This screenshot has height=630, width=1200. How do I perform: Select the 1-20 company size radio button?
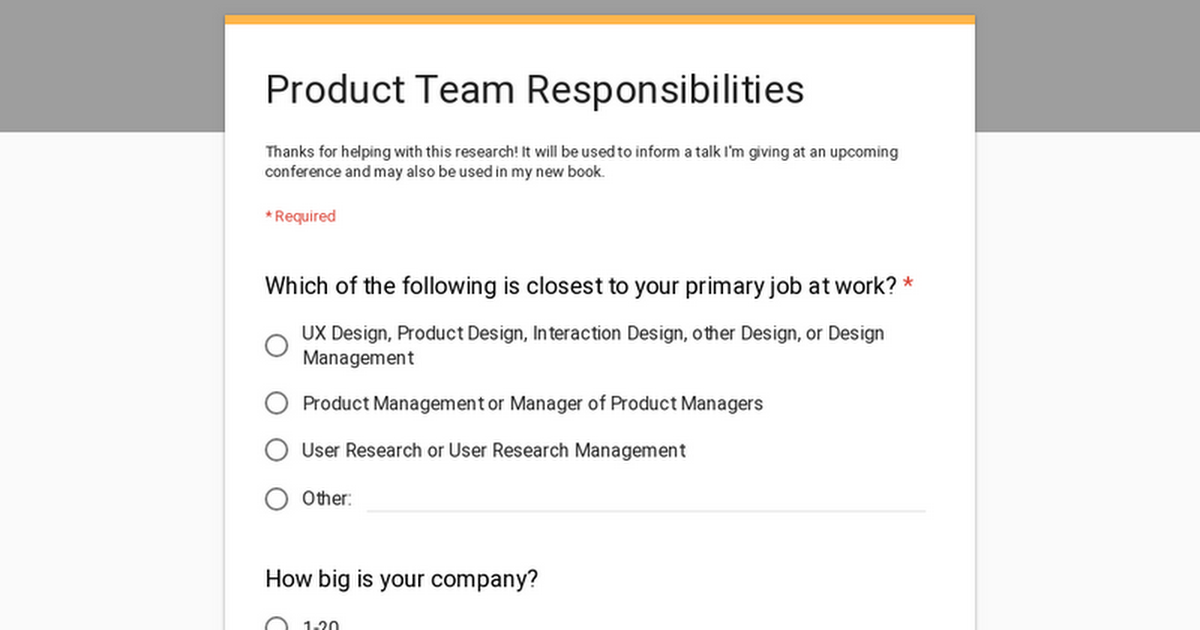click(x=276, y=626)
